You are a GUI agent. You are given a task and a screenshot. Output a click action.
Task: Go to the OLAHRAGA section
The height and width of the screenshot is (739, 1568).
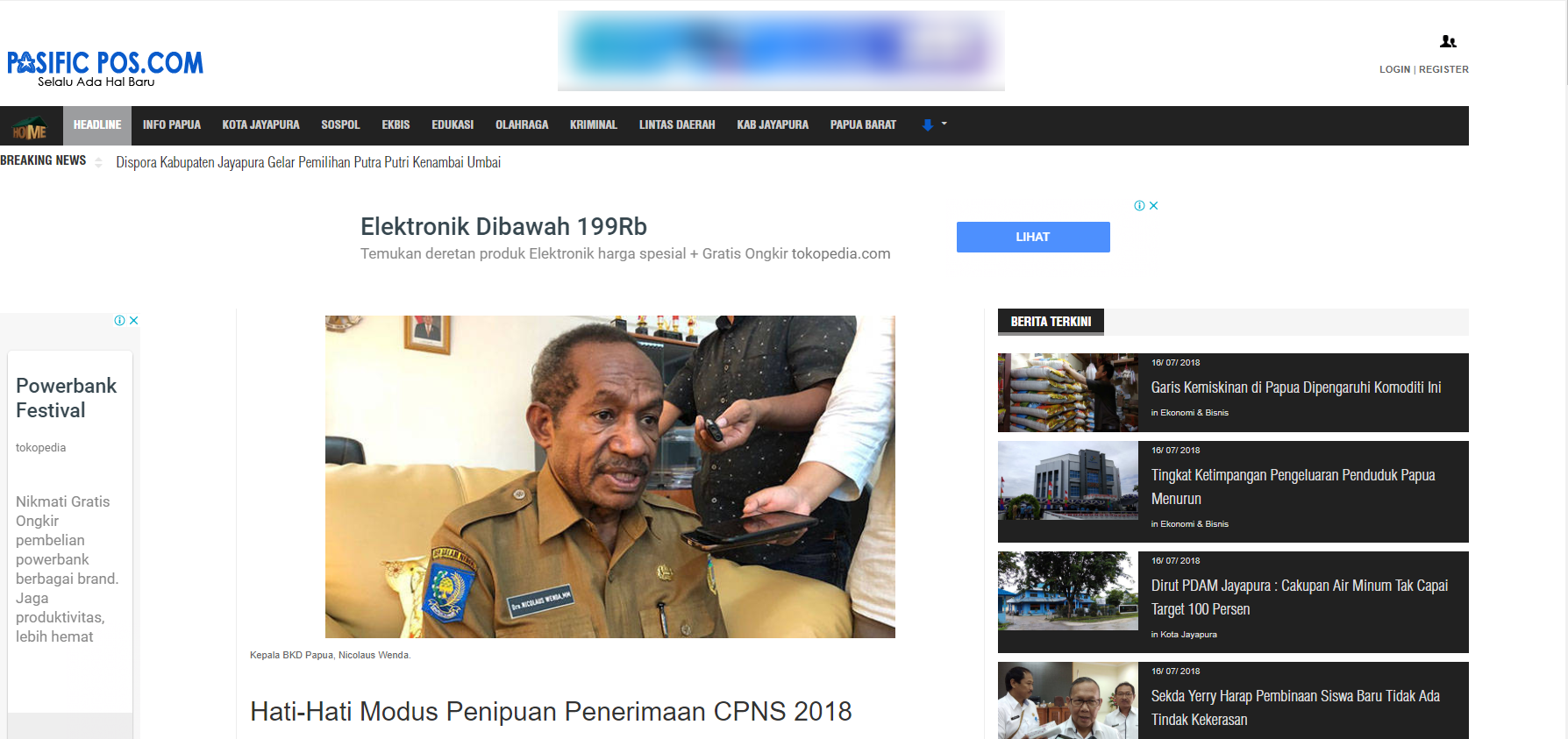click(x=521, y=125)
